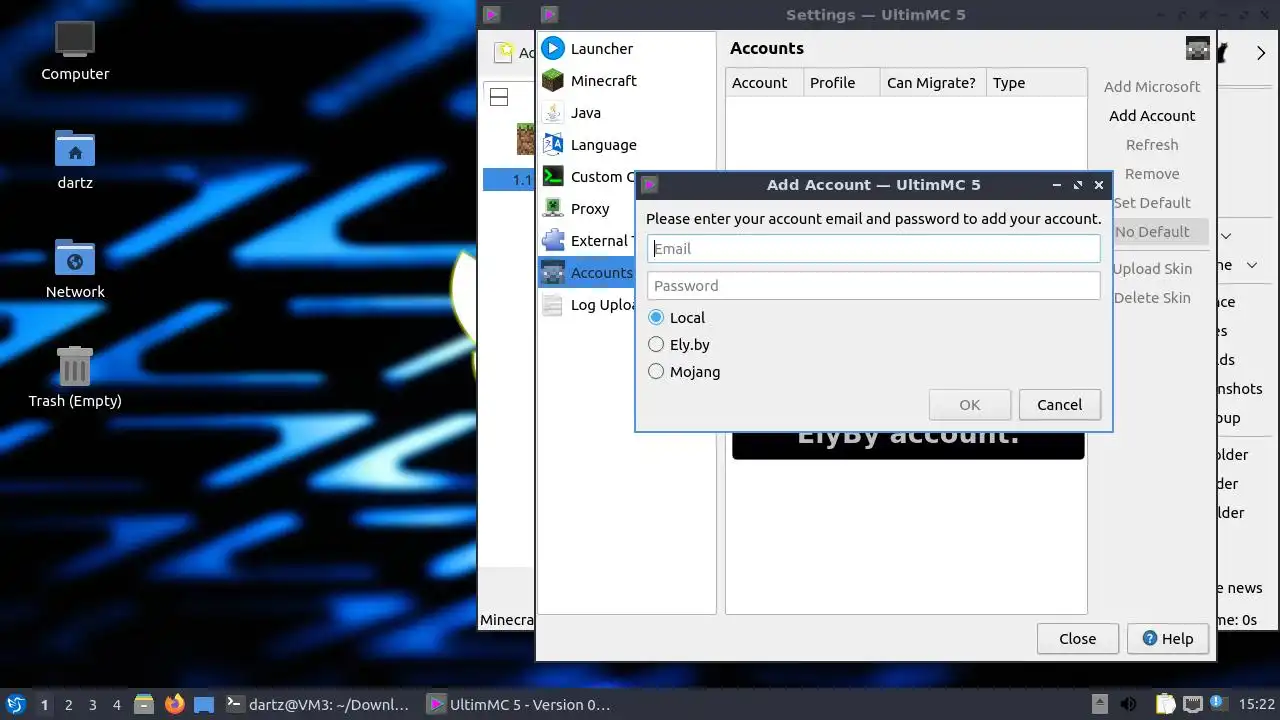
Task: Switch to workspace 3 in the taskbar
Action: 92,704
